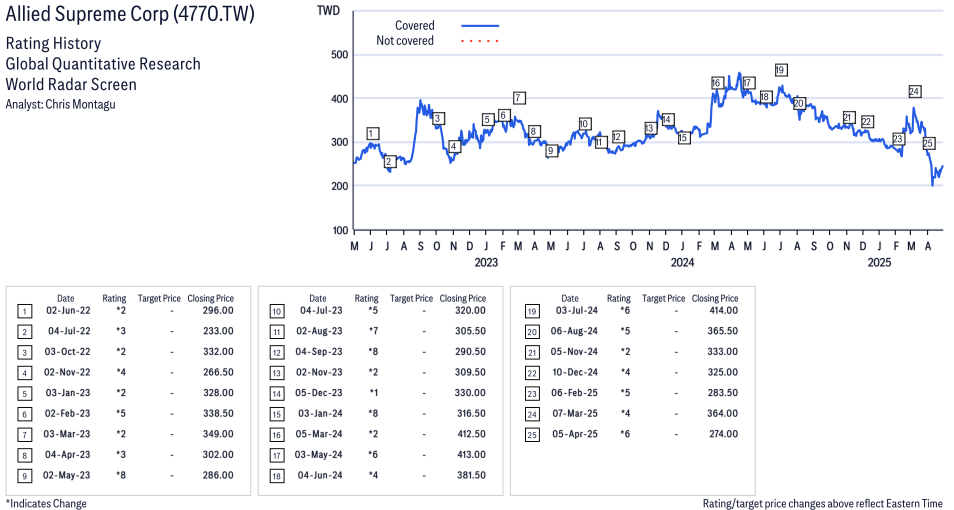Click closing price 381.50 for 04-Jun-24
Screen dimensions: 954x510
click(471, 475)
